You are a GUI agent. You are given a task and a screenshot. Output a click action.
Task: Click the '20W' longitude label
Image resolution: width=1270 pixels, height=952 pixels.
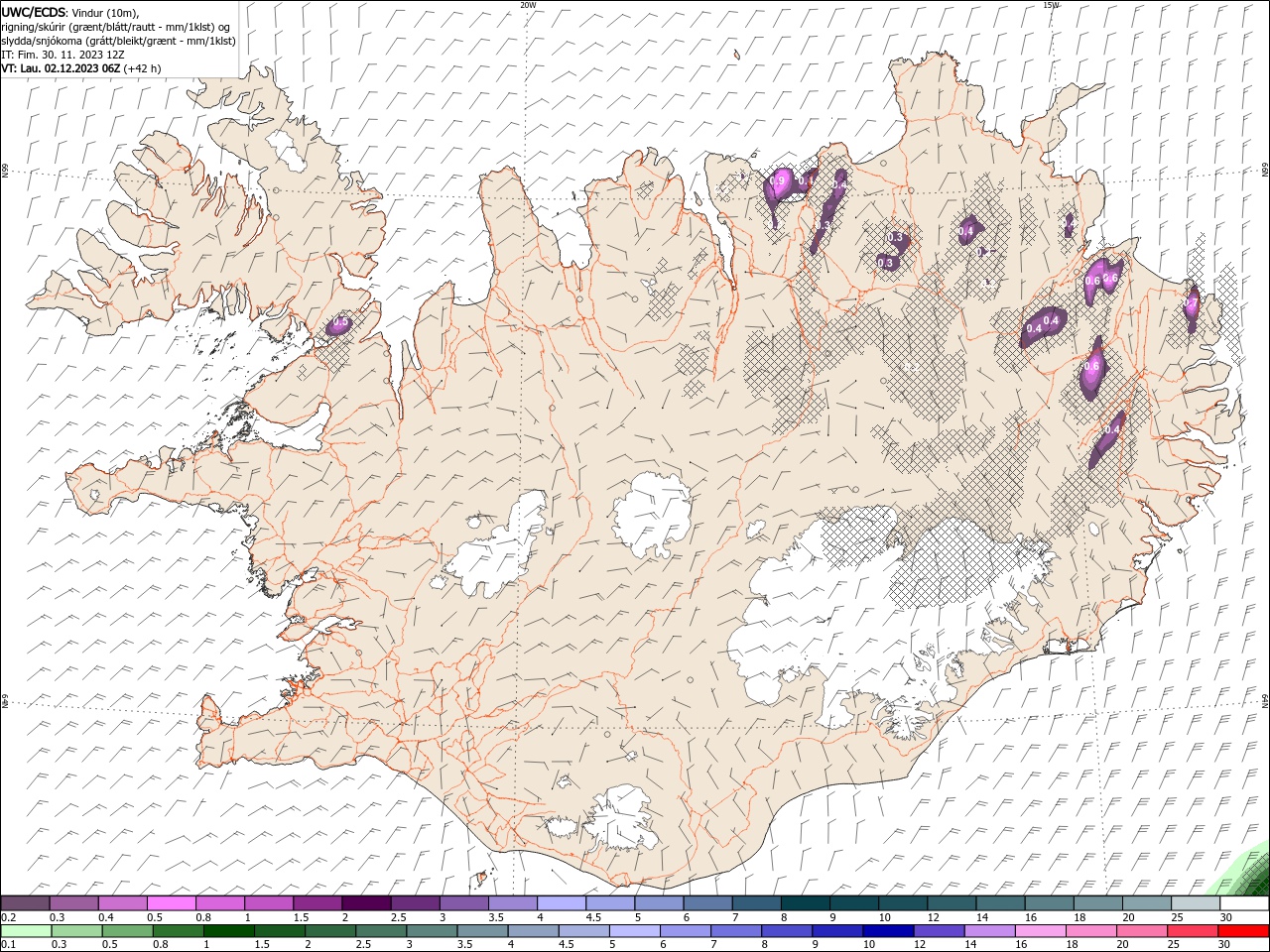(x=528, y=5)
